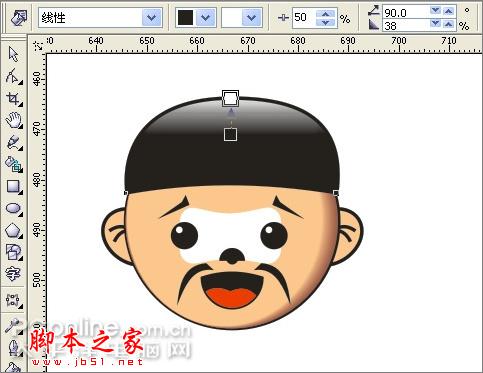Click the left selection handle of the hat
Image resolution: width=483 pixels, height=373 pixels.
pos(126,193)
